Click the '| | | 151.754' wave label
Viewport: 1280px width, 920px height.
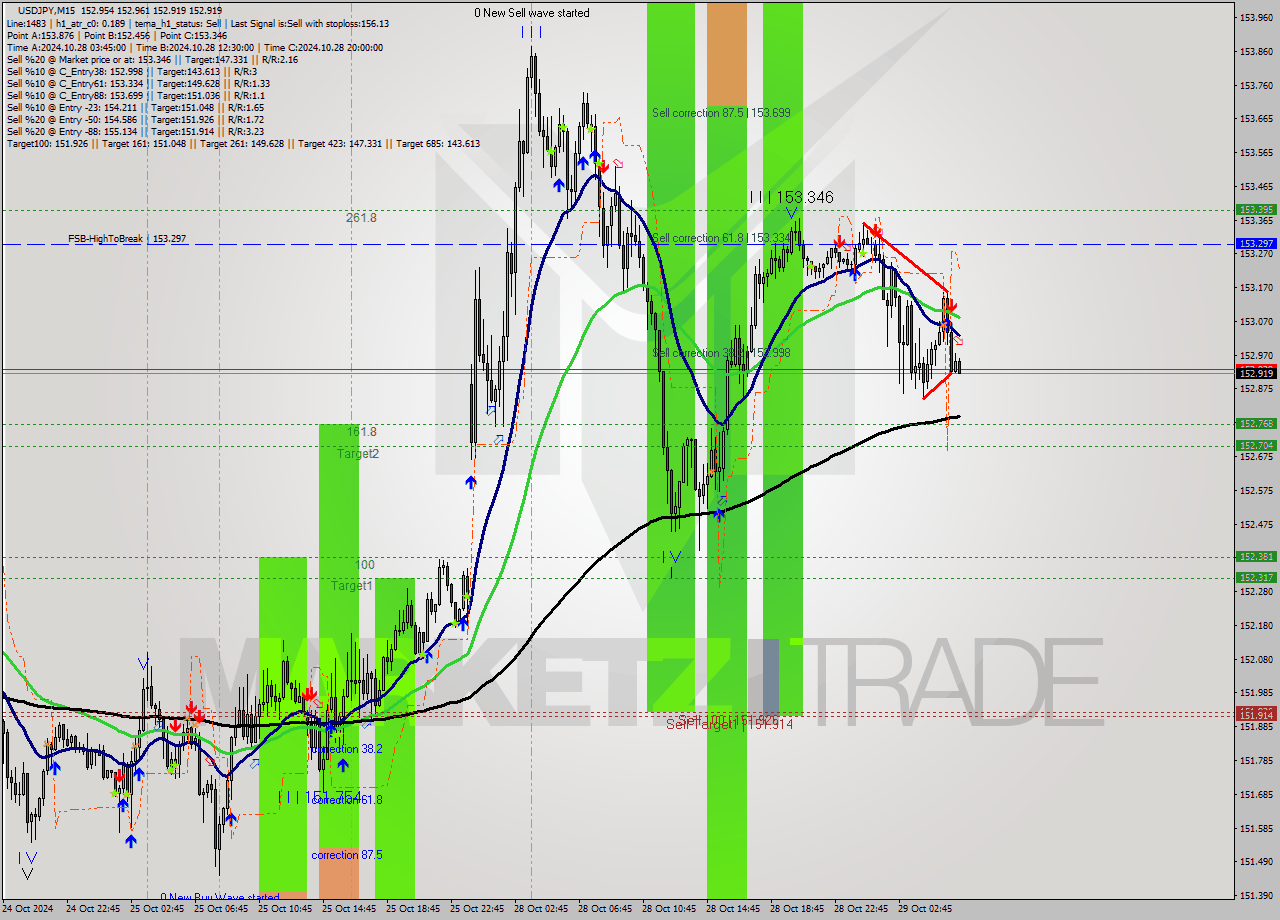[x=319, y=797]
